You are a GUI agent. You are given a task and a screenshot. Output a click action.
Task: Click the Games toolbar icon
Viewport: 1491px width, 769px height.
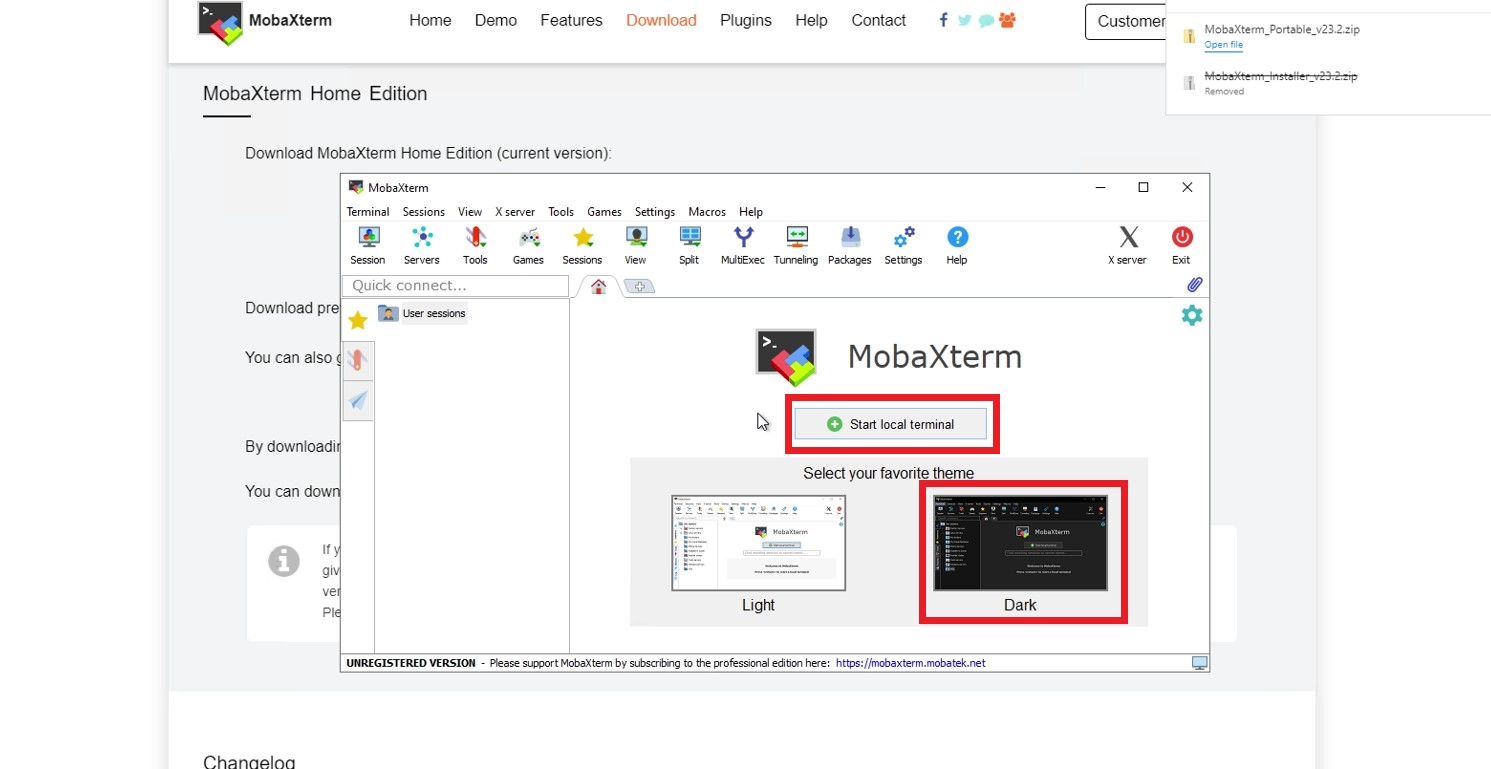tap(528, 245)
